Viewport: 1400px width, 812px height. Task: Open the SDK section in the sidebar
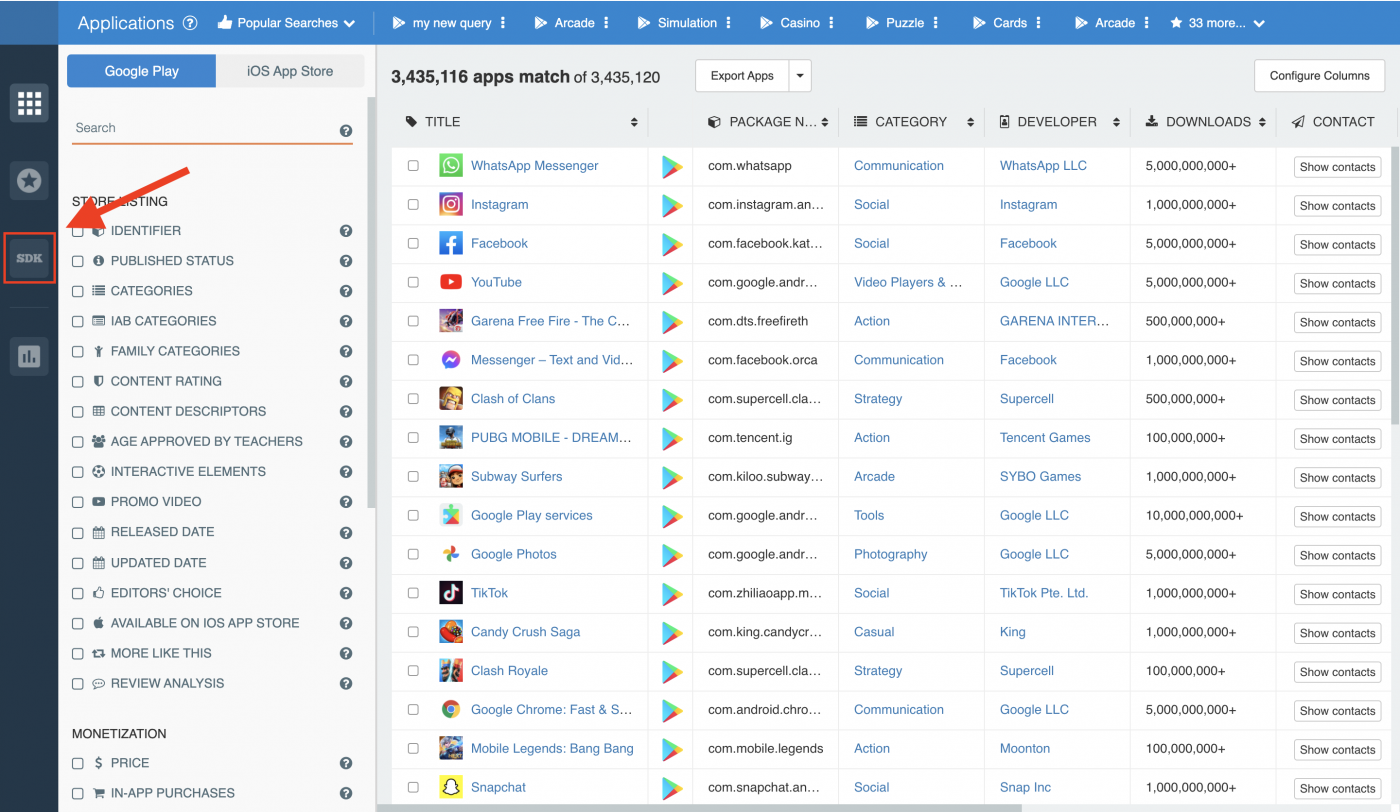[28, 257]
